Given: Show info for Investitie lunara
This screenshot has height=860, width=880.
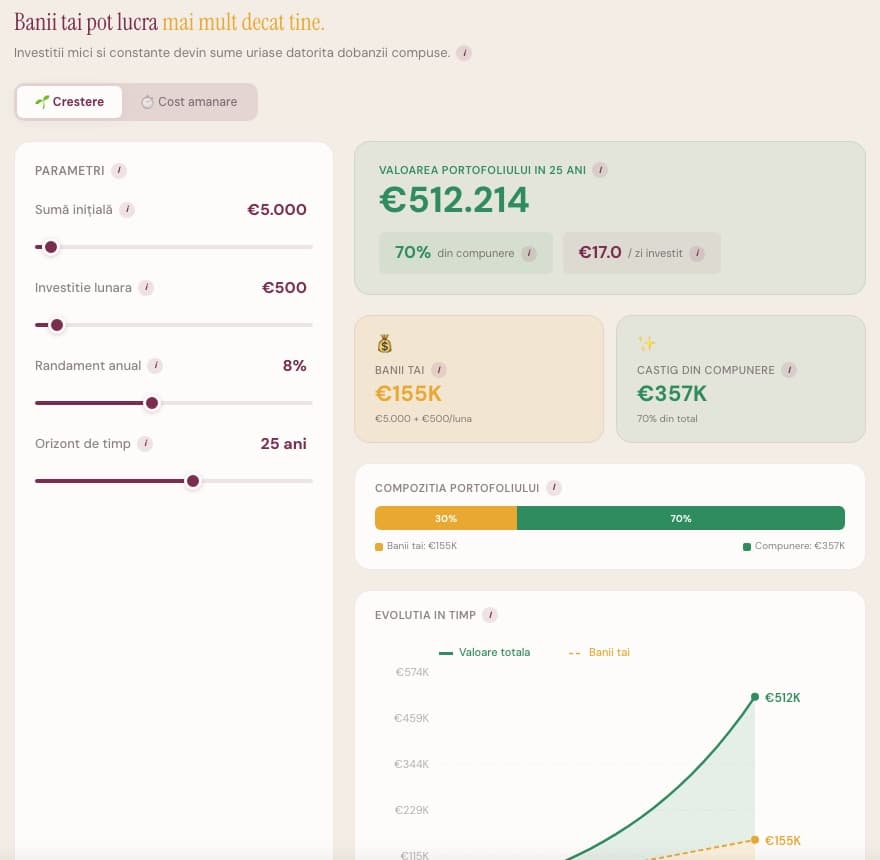Looking at the screenshot, I should (146, 287).
